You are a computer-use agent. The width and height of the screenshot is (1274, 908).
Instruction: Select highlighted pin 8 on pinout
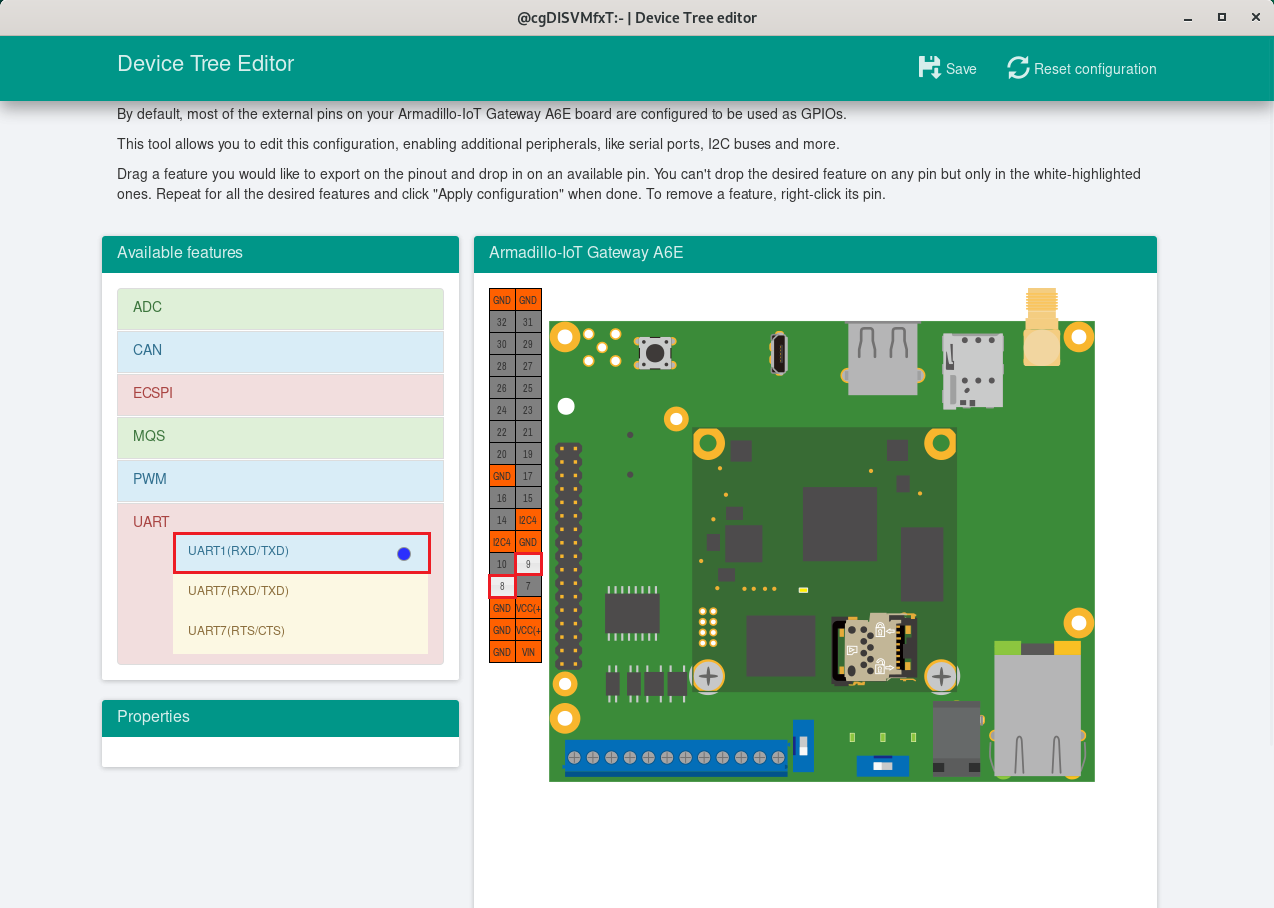tap(502, 586)
